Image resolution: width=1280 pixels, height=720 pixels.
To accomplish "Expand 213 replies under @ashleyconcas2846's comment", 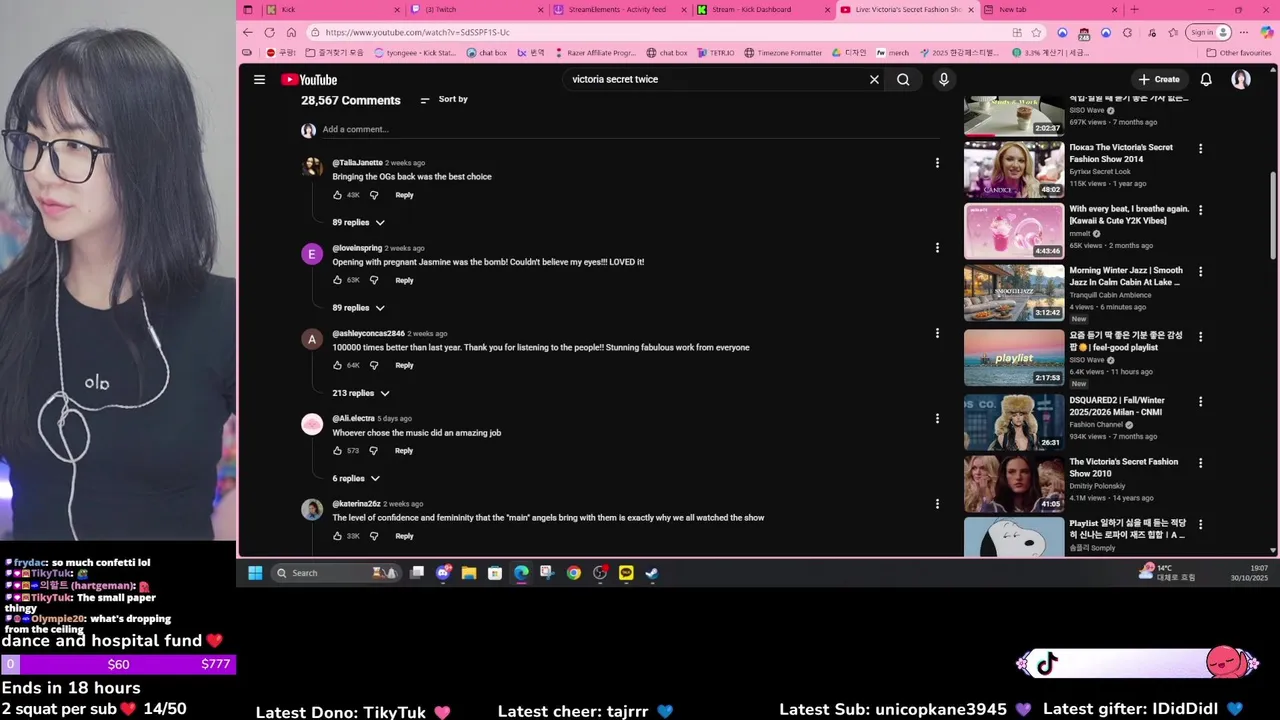I will pos(361,393).
